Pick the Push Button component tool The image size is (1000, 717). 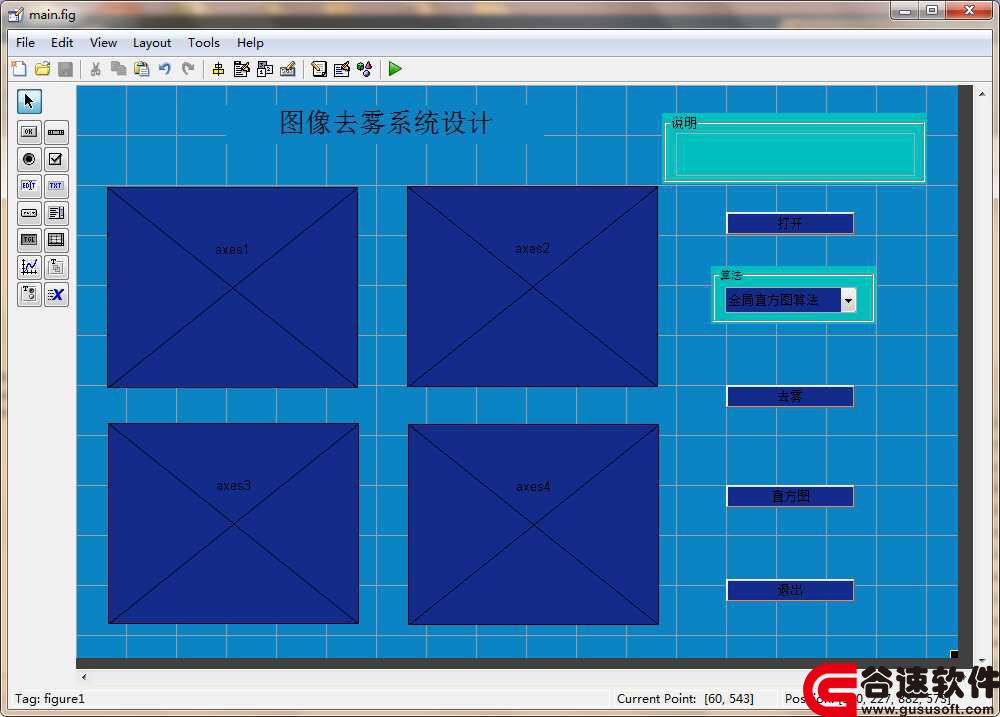pyautogui.click(x=29, y=132)
